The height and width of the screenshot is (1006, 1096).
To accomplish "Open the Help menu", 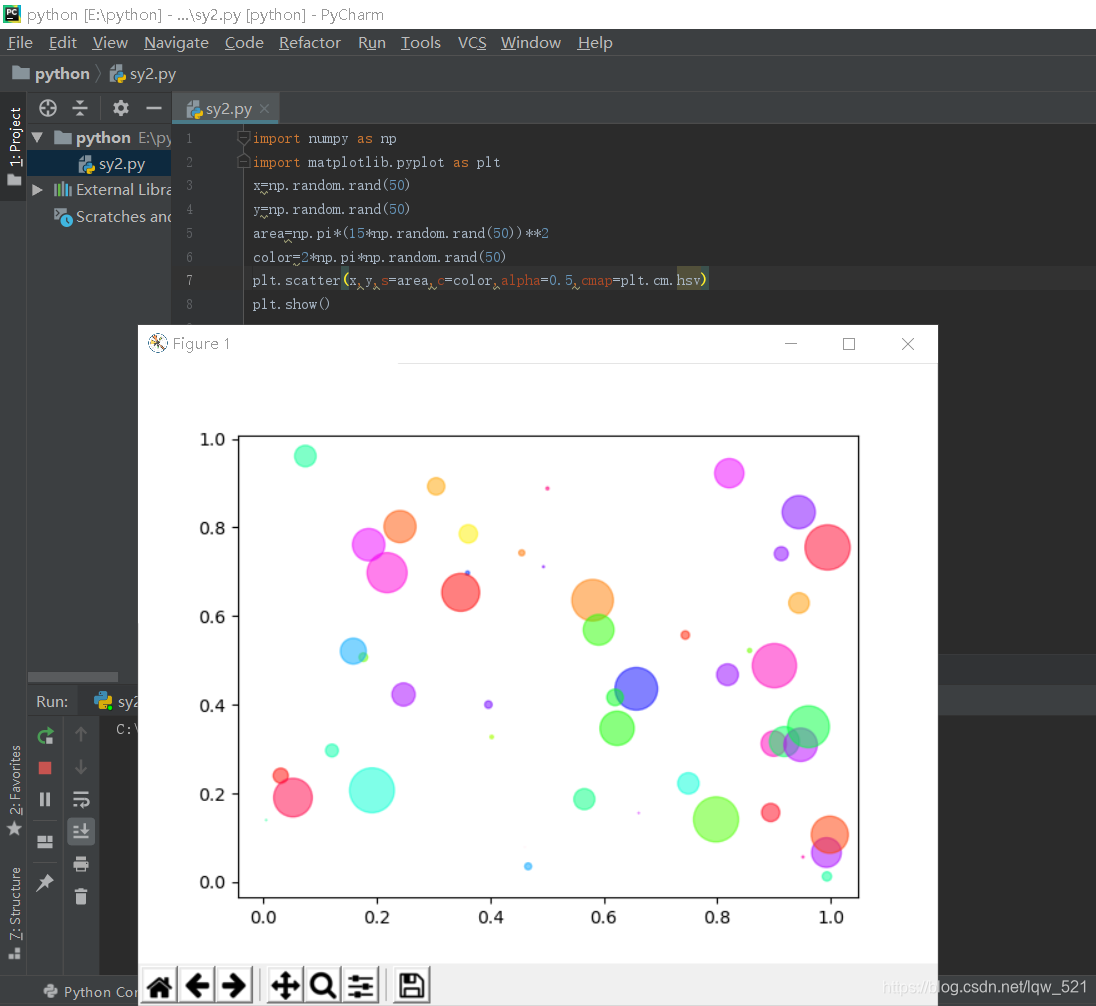I will (x=595, y=43).
